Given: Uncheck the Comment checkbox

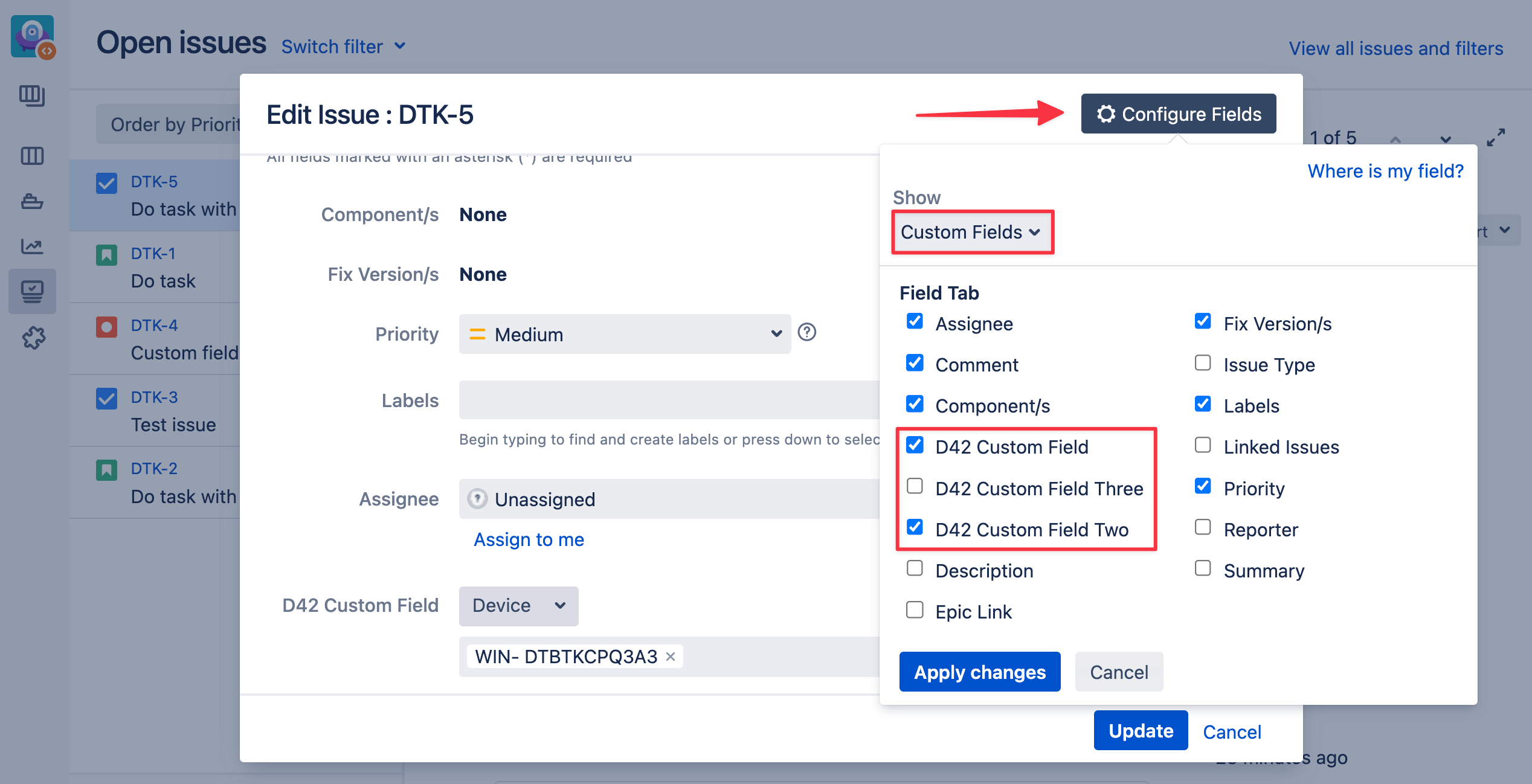Looking at the screenshot, I should [x=915, y=363].
